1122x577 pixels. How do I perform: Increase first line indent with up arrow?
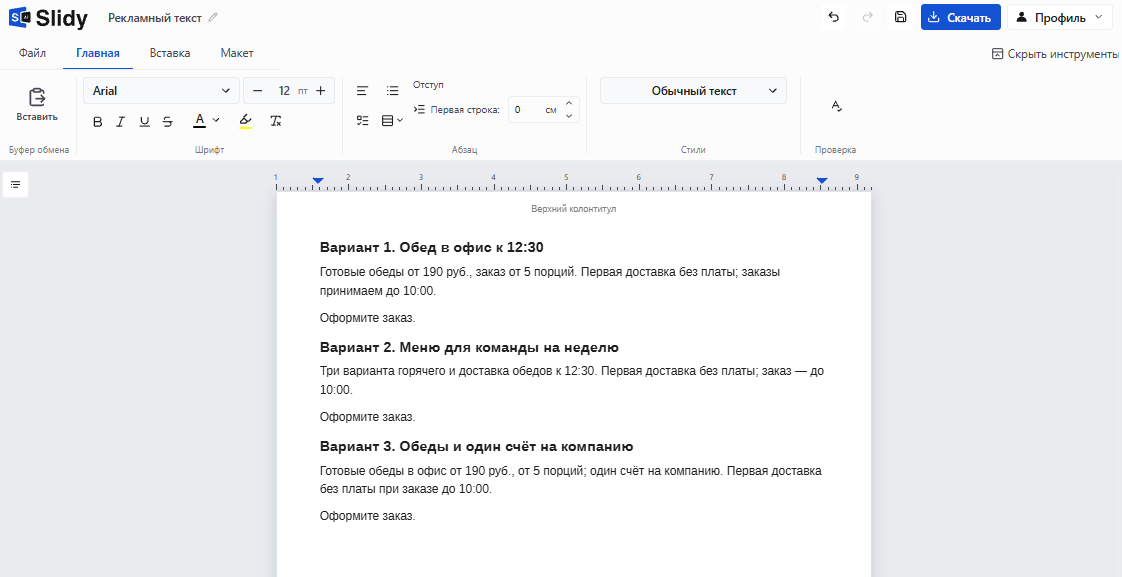pos(569,103)
